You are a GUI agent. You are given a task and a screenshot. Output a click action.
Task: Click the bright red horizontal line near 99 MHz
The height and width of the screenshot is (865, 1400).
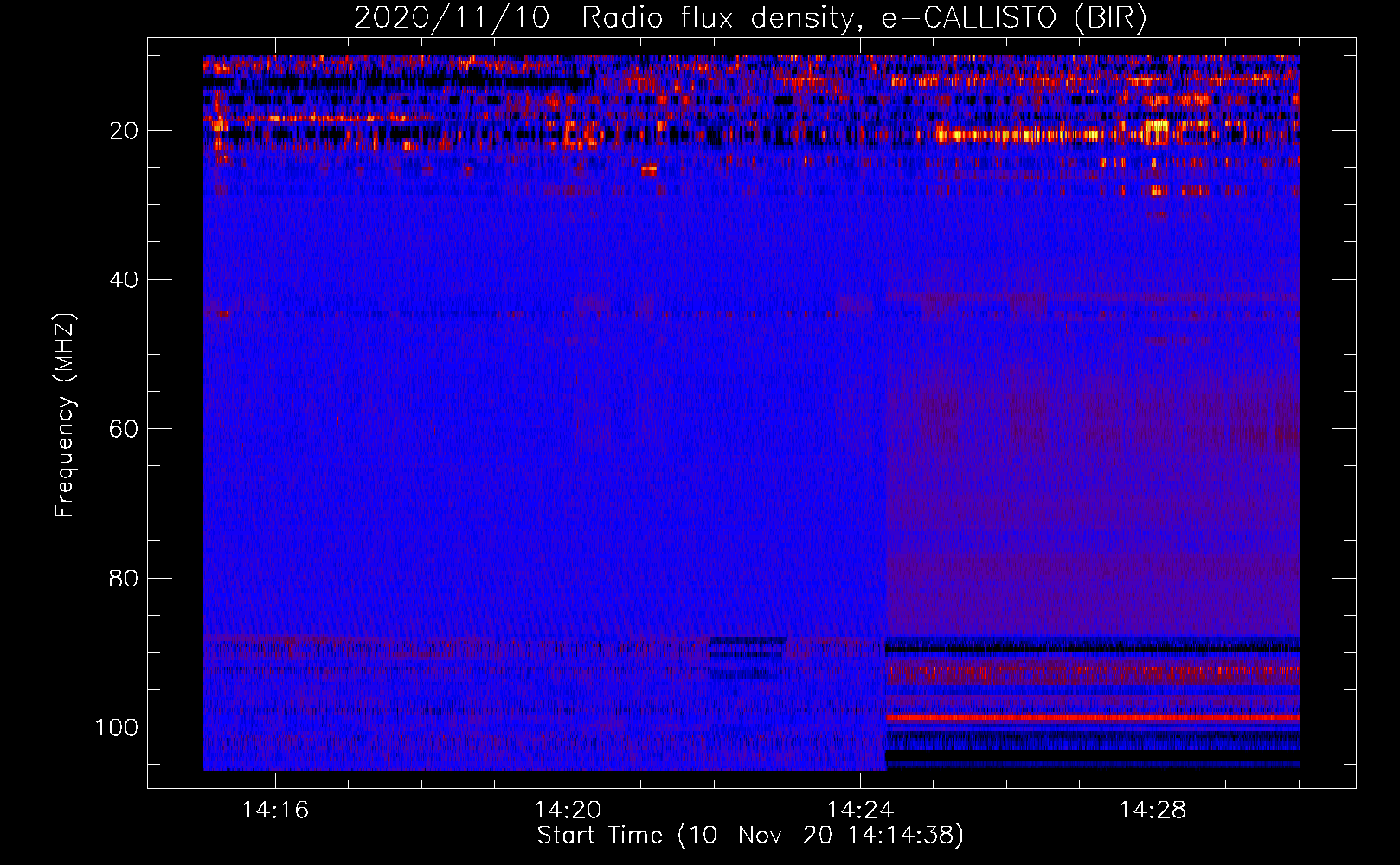click(1093, 718)
